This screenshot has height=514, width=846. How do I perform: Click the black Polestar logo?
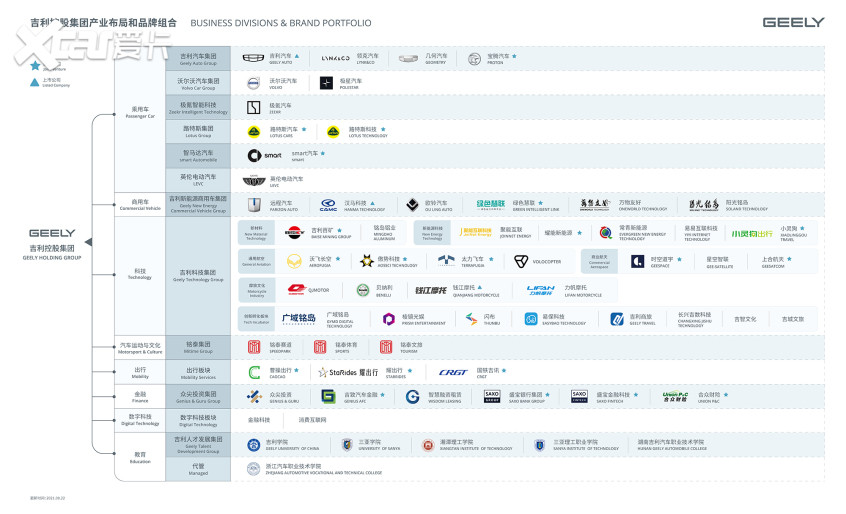point(326,83)
